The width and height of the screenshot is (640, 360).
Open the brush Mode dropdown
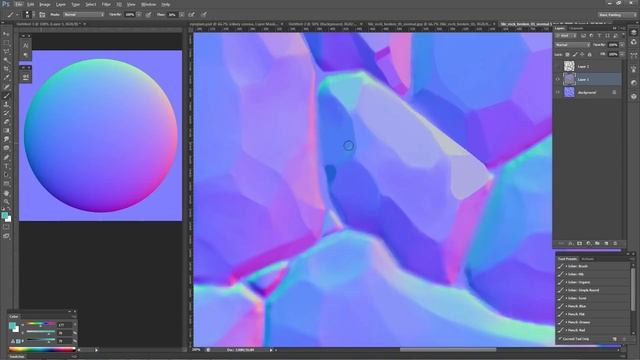(84, 15)
